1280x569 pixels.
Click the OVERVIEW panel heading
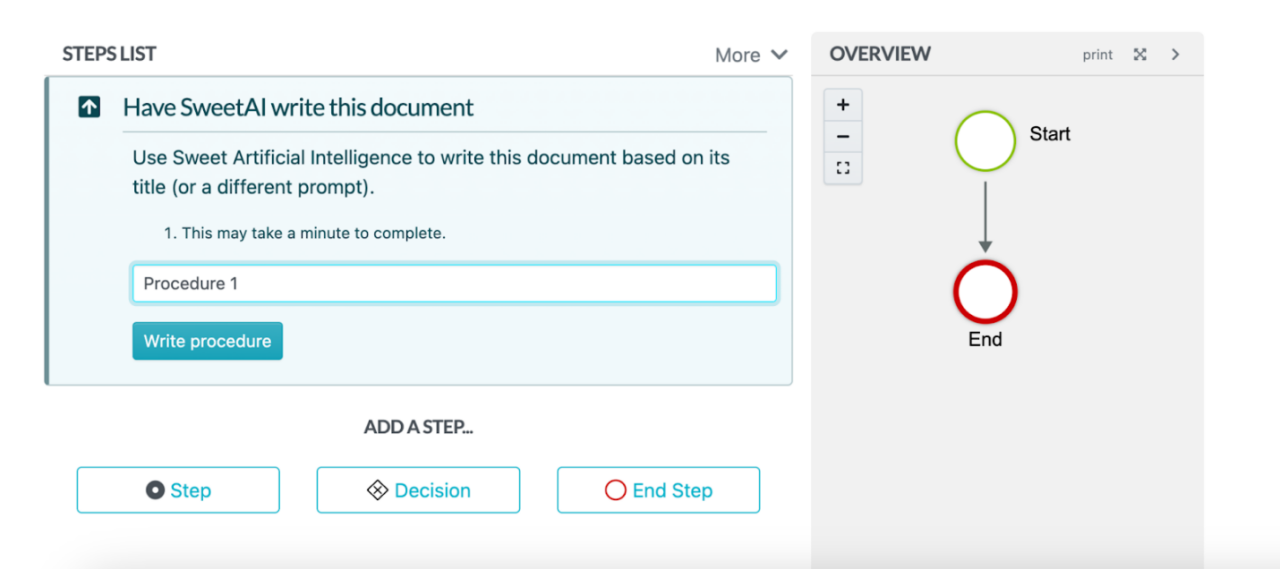tap(880, 54)
